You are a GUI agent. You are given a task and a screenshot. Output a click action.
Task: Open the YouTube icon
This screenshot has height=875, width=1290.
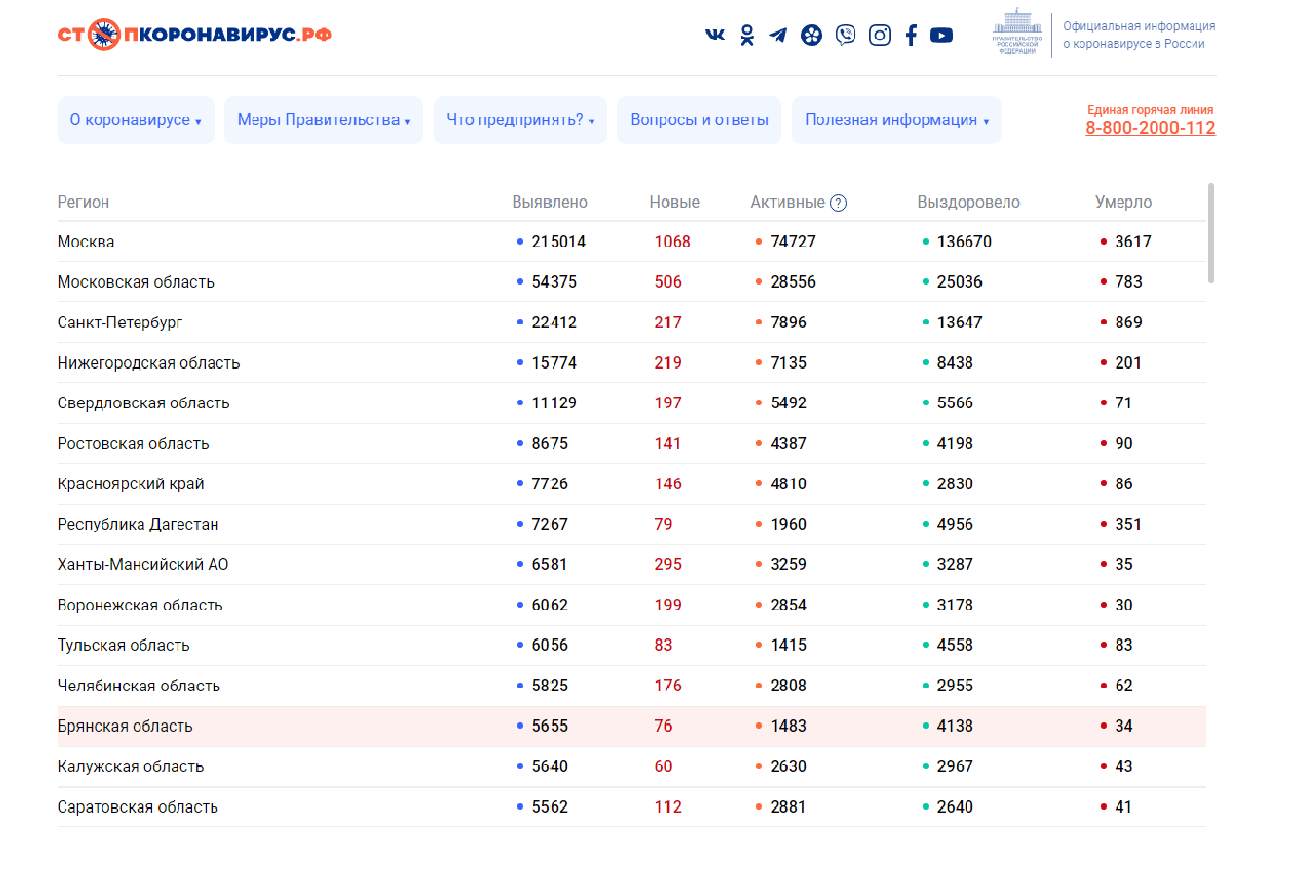click(x=941, y=35)
